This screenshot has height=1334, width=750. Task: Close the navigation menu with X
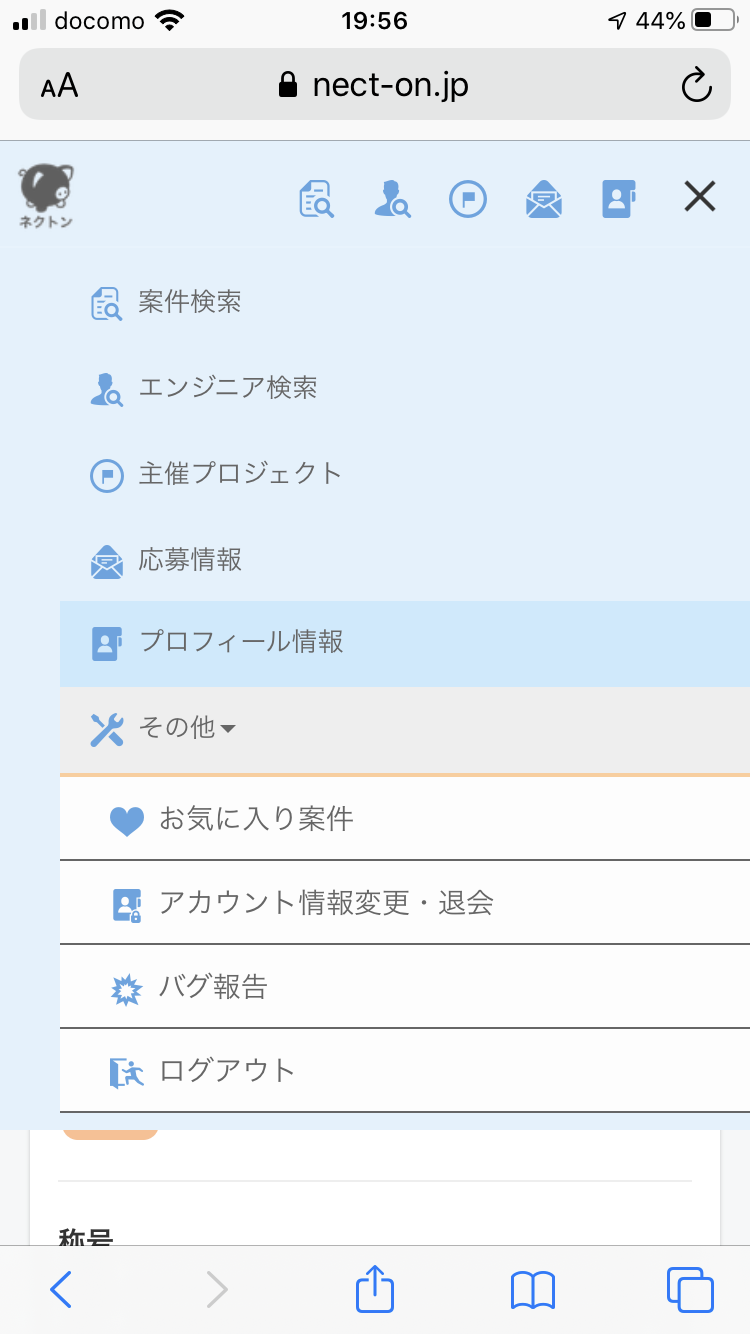(700, 197)
